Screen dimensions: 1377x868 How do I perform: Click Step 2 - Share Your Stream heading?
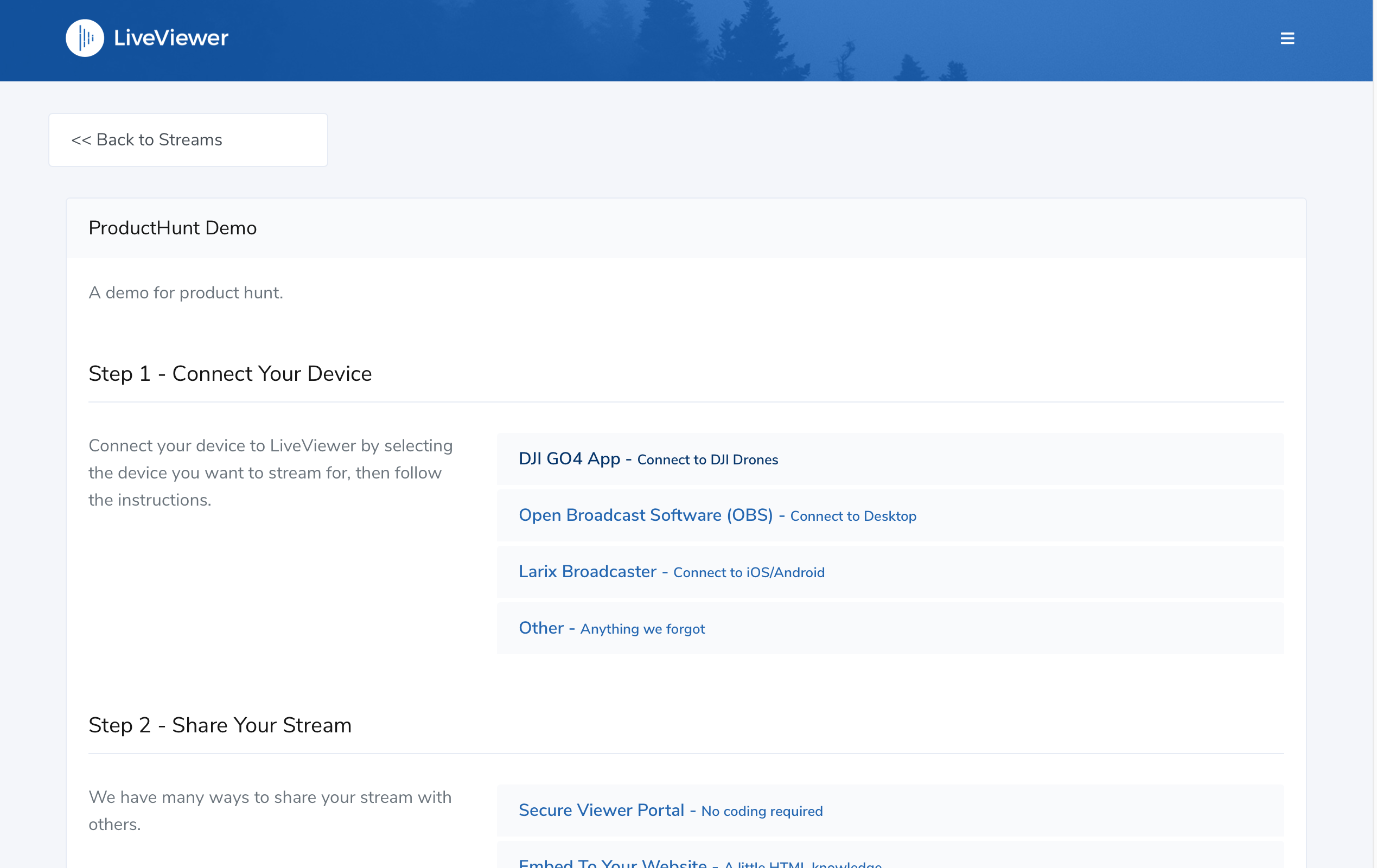click(220, 725)
